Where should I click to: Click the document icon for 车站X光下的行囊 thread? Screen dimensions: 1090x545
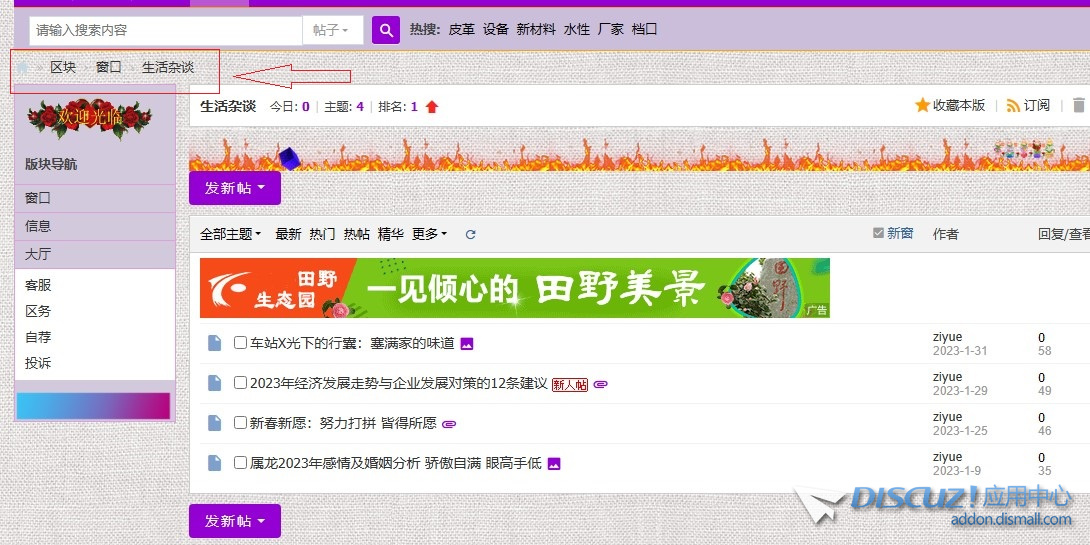[x=214, y=343]
